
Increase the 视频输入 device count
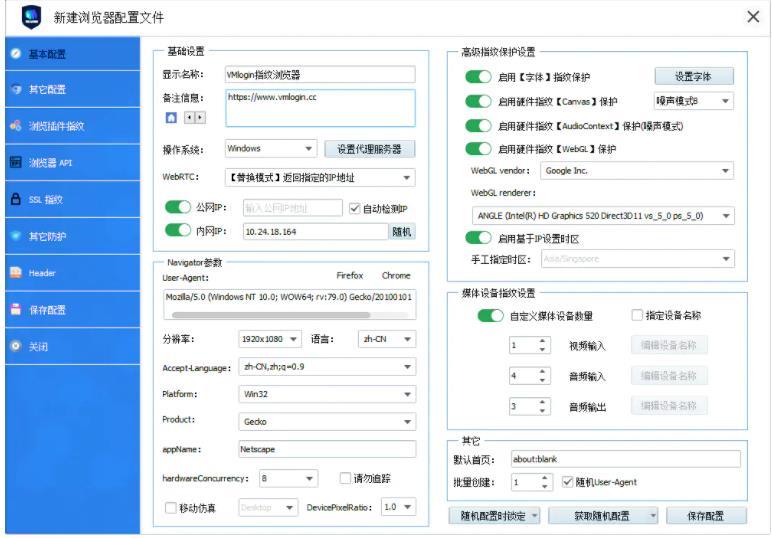pos(542,341)
